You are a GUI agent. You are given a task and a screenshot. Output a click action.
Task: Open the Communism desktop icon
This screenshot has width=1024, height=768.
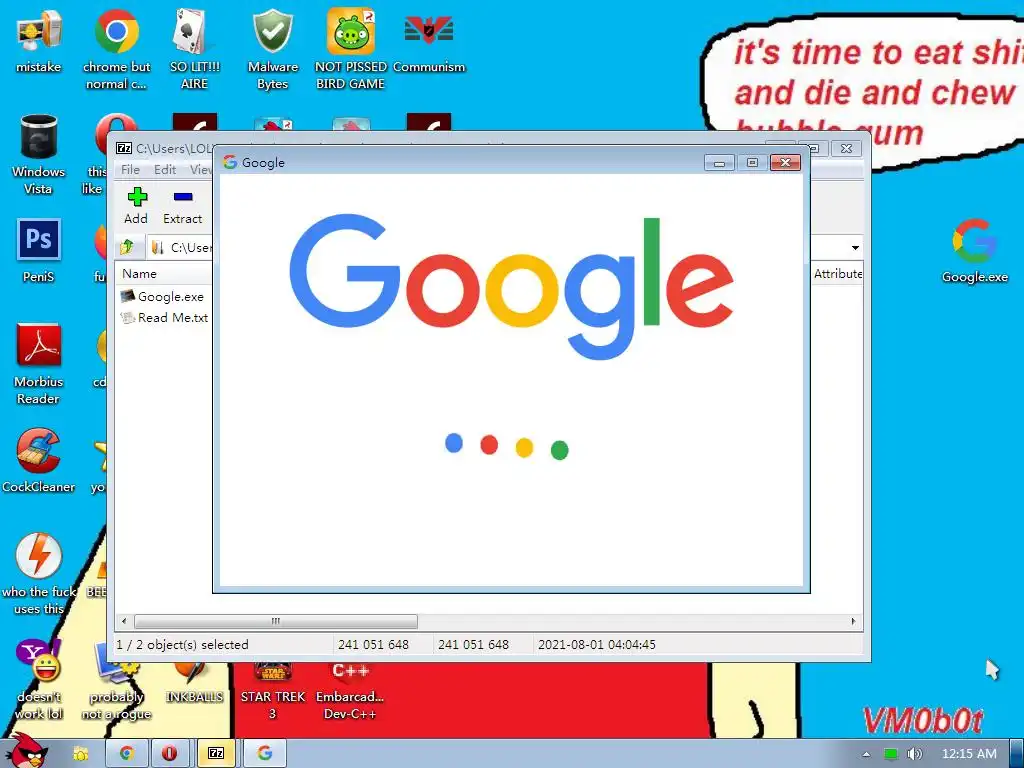[428, 40]
